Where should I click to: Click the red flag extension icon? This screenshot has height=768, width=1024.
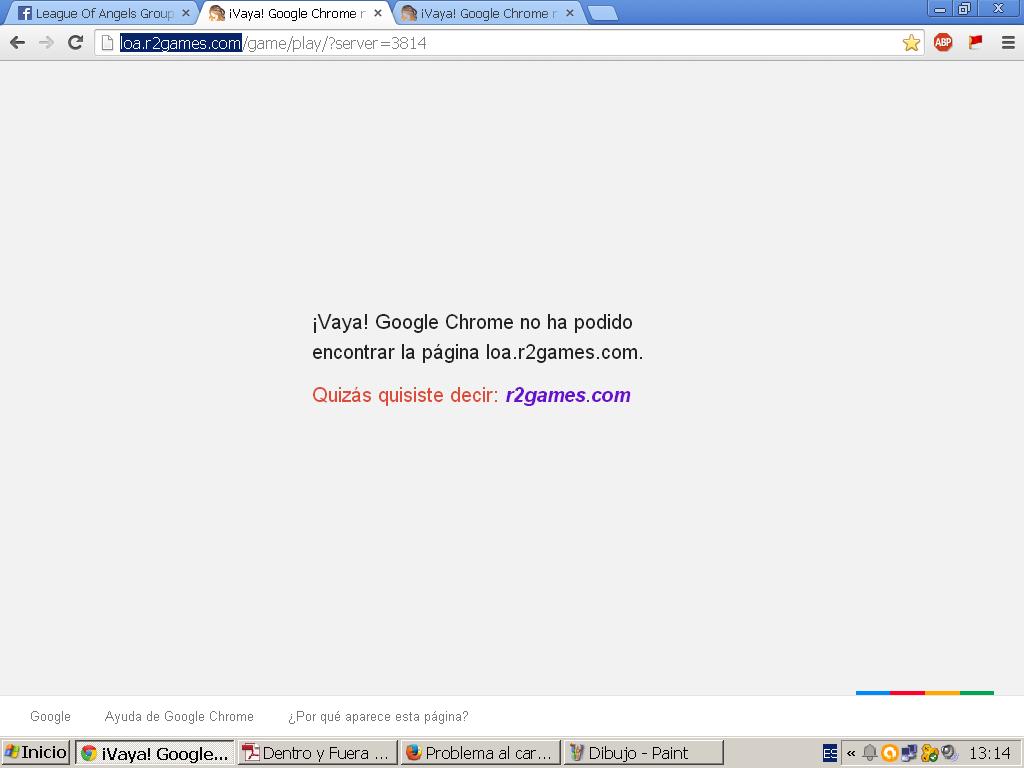(x=975, y=42)
